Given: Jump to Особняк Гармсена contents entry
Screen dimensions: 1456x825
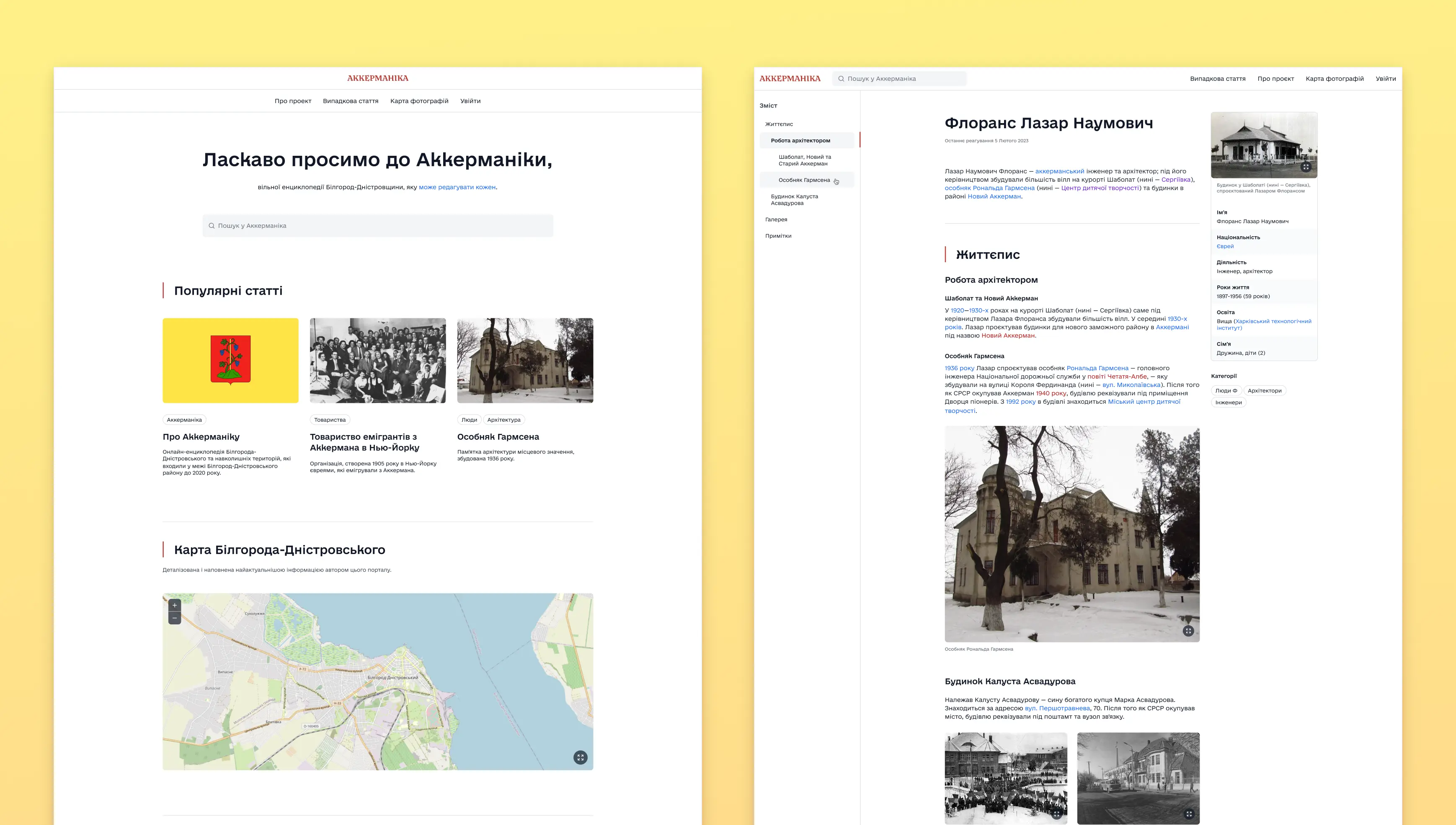Looking at the screenshot, I should coord(804,180).
